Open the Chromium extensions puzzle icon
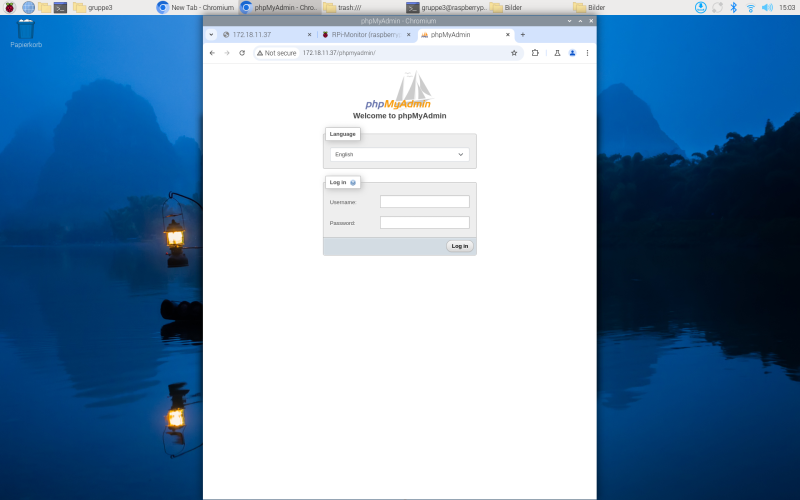Screen dimensions: 800x500 pos(535,53)
